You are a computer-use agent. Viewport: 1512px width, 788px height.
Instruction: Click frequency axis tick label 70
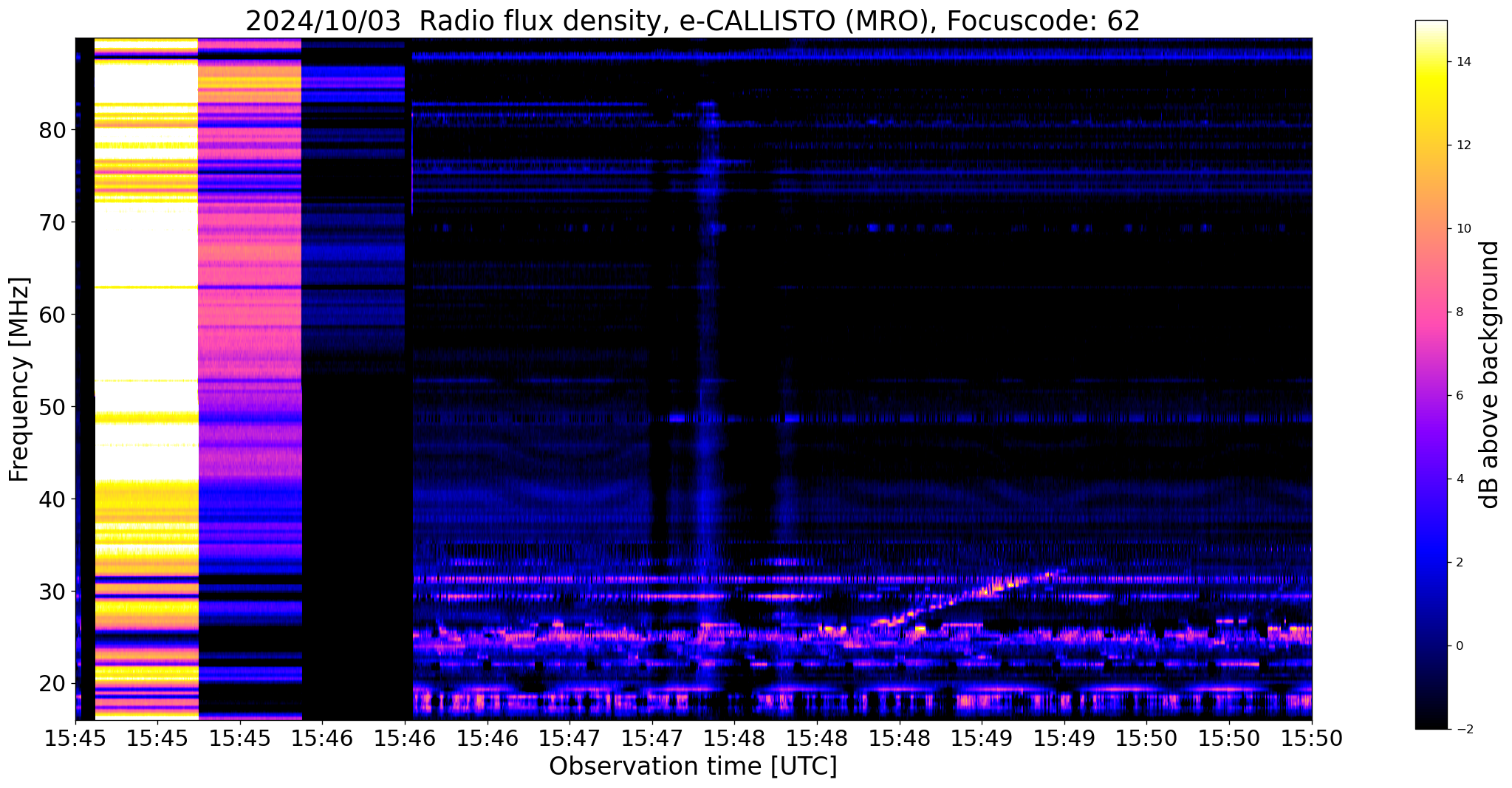click(x=52, y=222)
